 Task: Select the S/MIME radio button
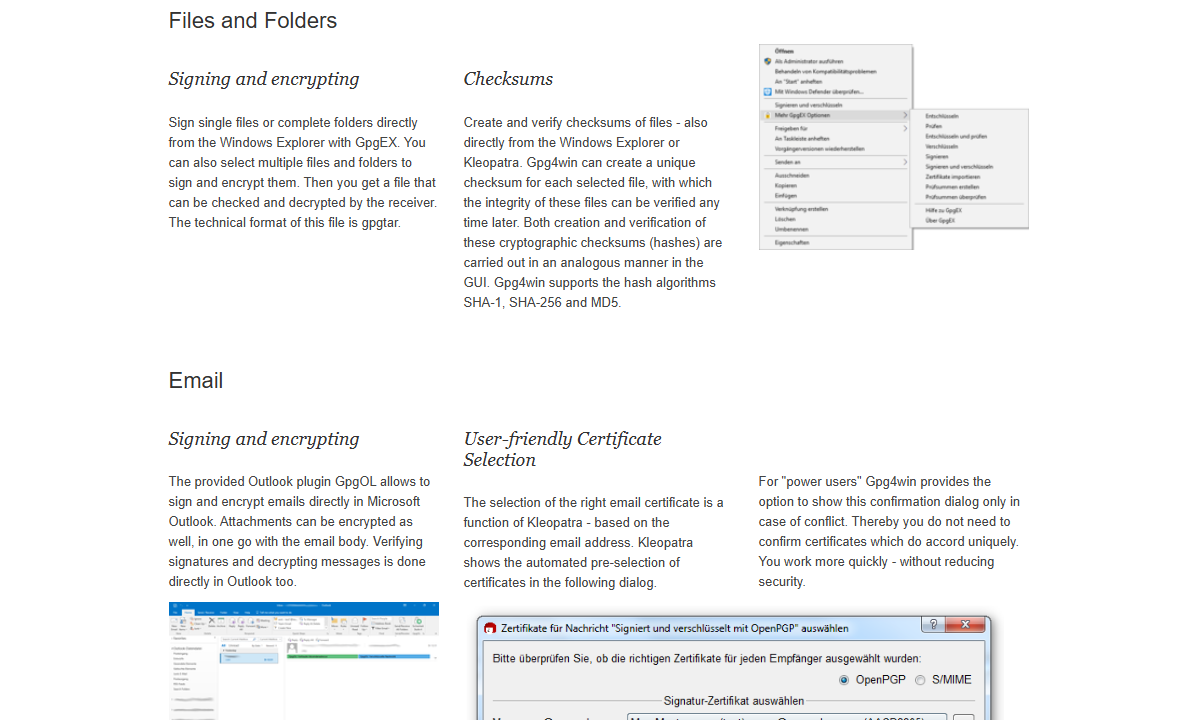tap(919, 679)
